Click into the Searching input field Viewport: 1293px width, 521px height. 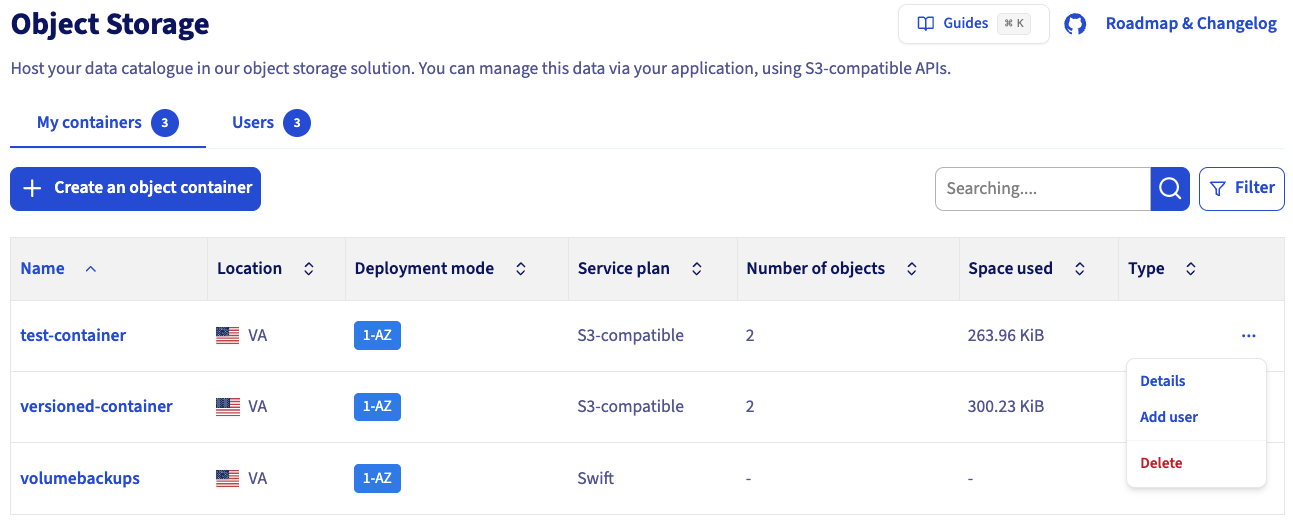pyautogui.click(x=1042, y=189)
